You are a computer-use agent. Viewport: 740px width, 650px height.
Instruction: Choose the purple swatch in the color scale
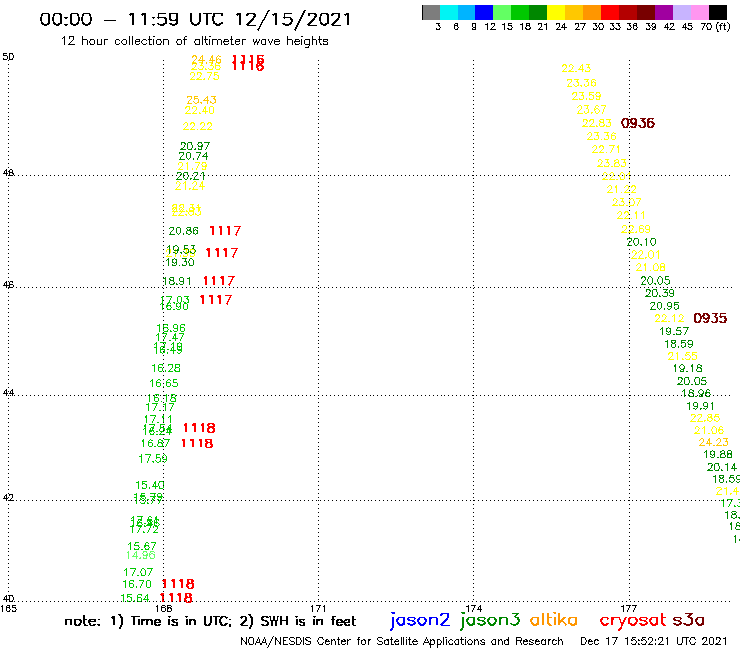click(x=664, y=12)
